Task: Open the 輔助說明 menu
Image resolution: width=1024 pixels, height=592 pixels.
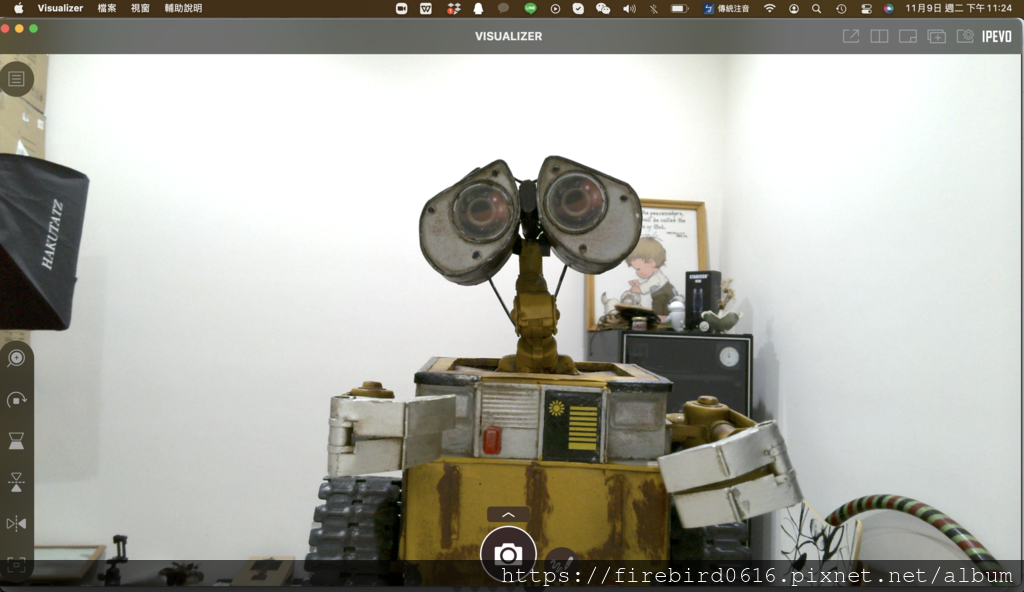Action: tap(183, 8)
